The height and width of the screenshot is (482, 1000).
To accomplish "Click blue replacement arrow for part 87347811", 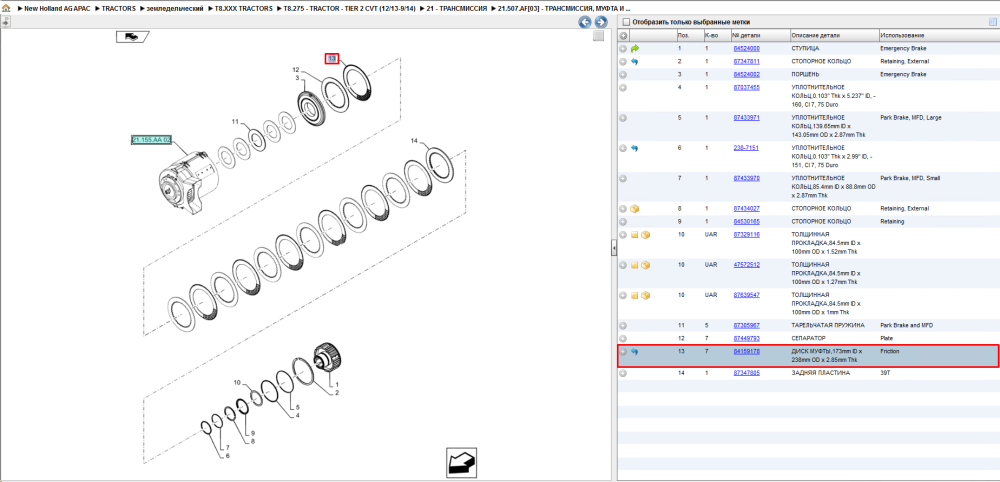I will click(x=635, y=62).
